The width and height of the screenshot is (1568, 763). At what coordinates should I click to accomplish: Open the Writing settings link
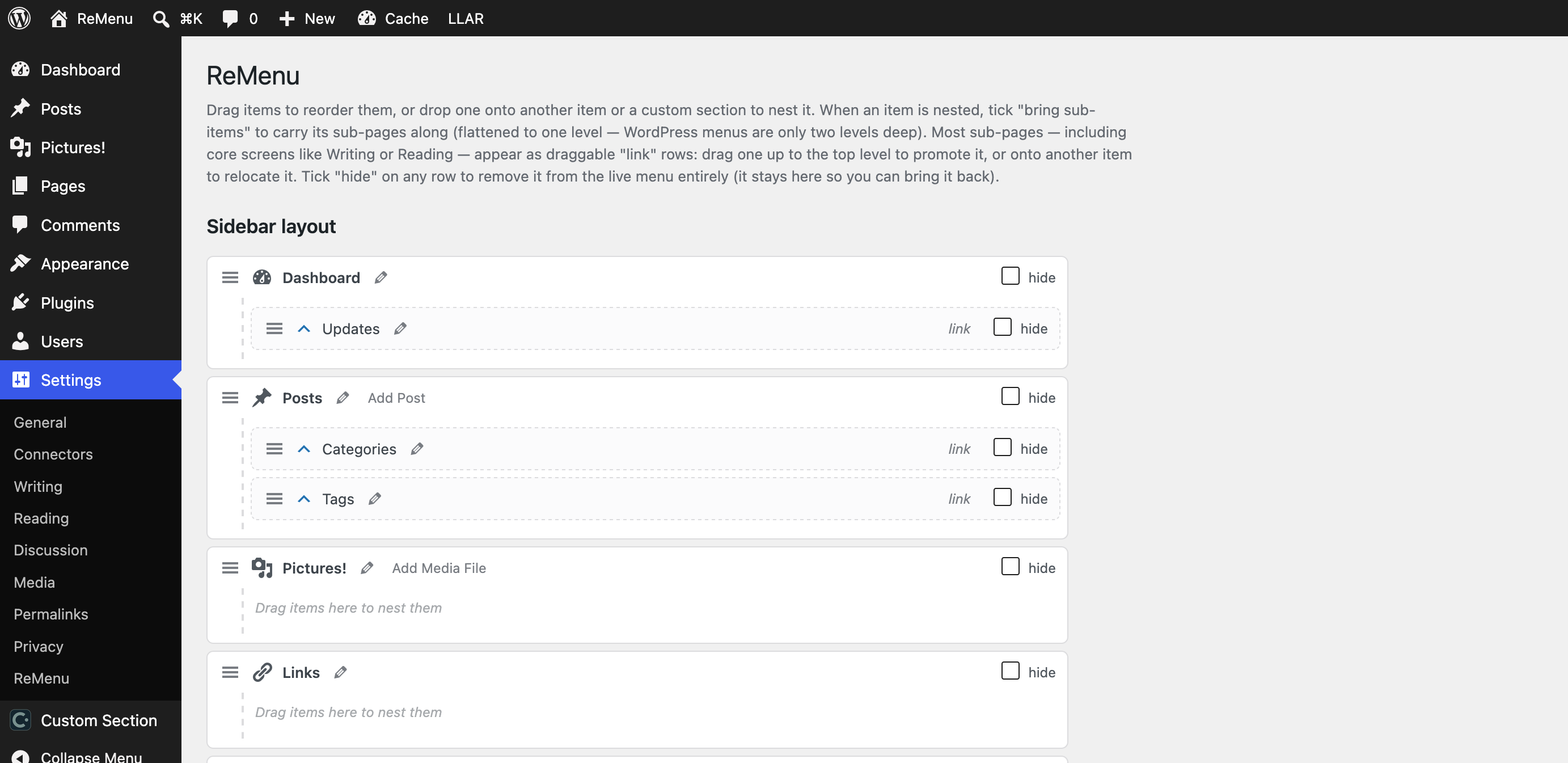(39, 487)
